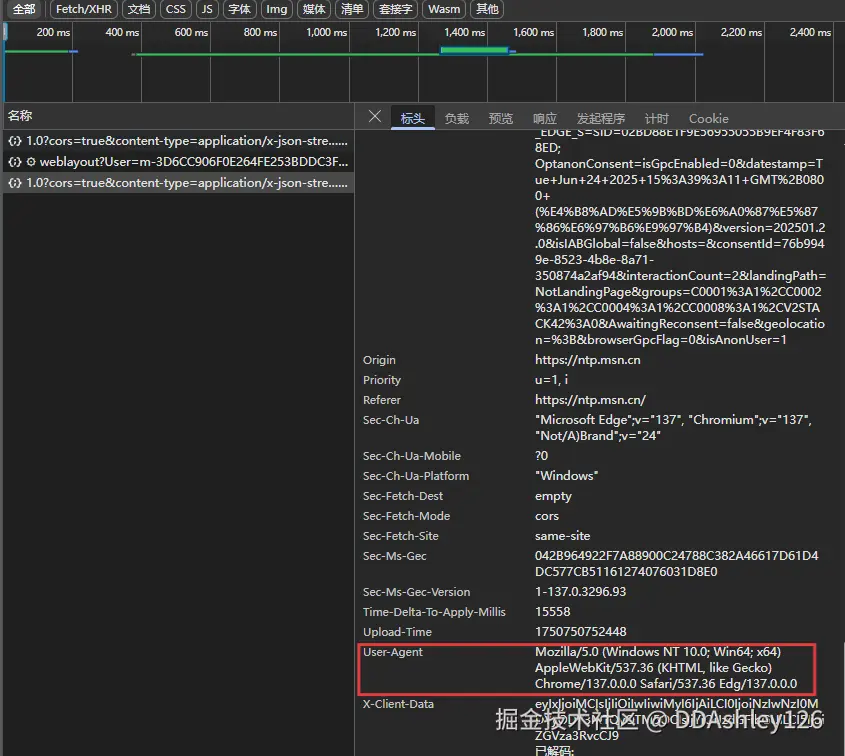
Task: Click the Sec-Fetch-Dest value empty
Action: (553, 496)
